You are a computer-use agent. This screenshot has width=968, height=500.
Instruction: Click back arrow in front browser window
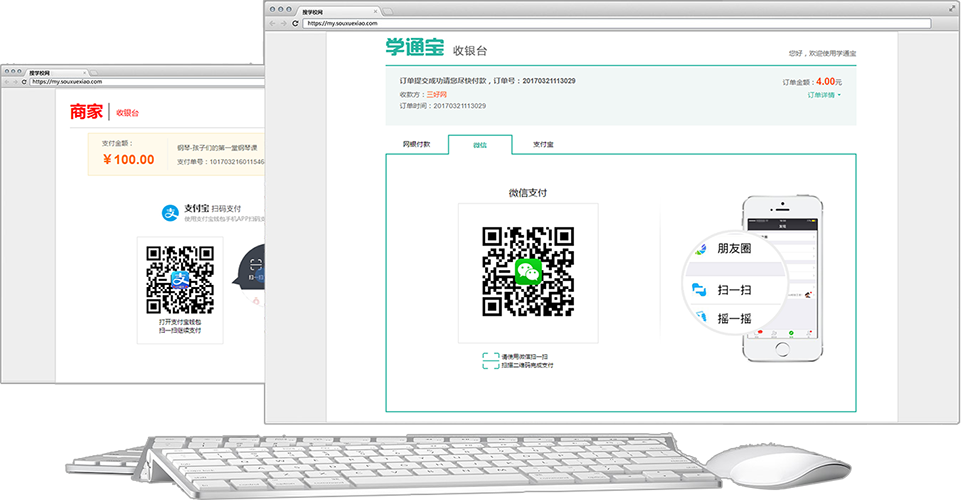273,23
